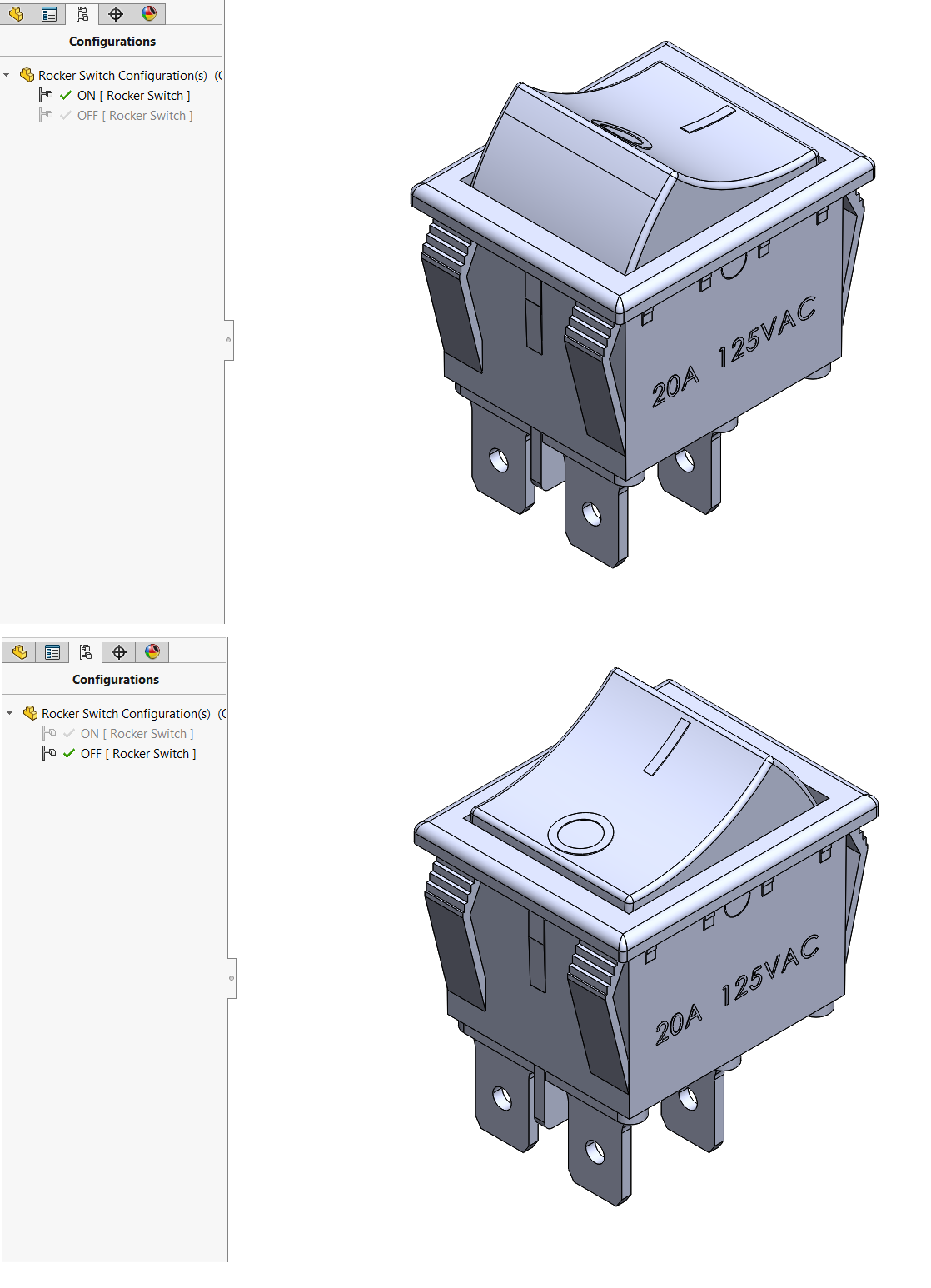This screenshot has height=1288, width=931.
Task: Open DimXpertManager tab in bottom panel
Action: coord(119,651)
